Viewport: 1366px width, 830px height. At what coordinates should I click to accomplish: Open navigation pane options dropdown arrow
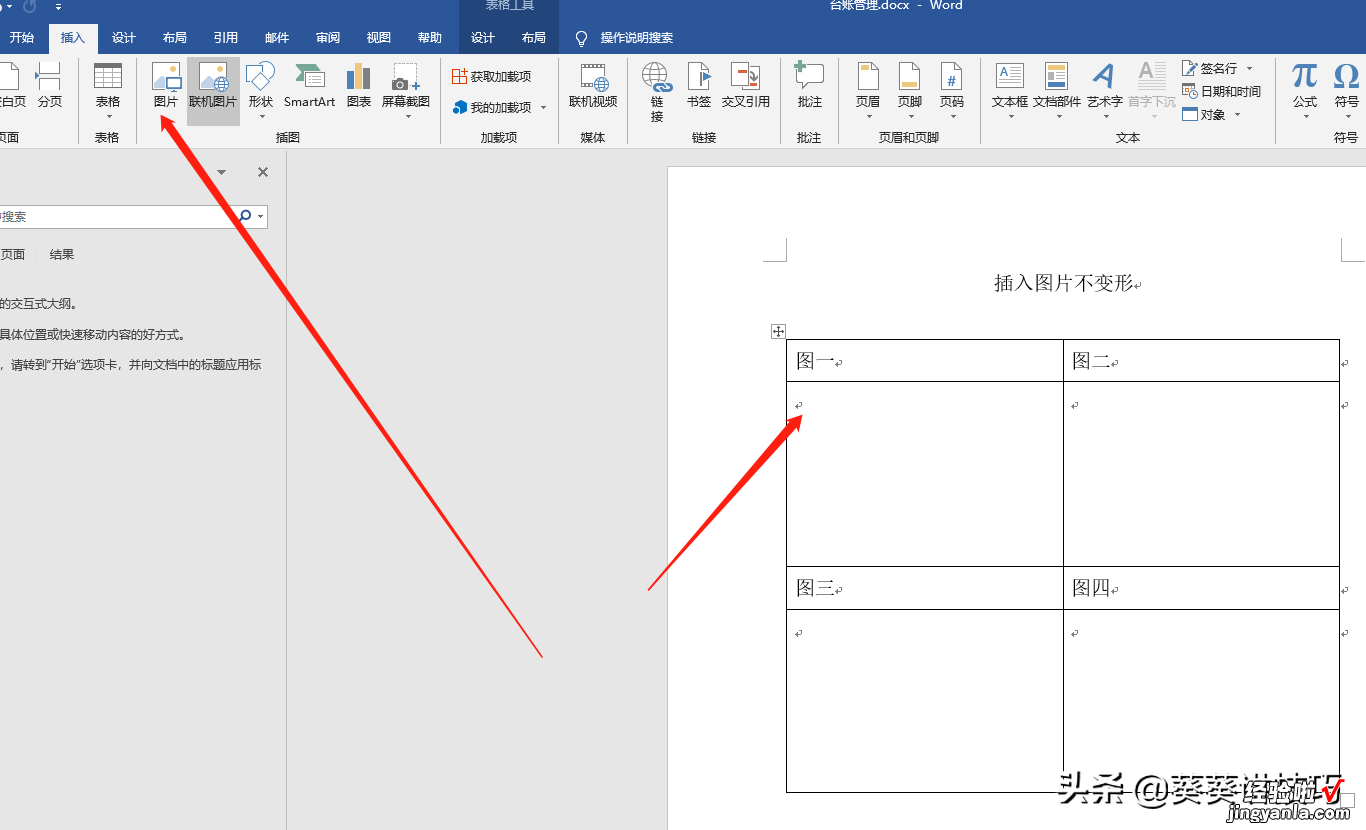click(222, 172)
